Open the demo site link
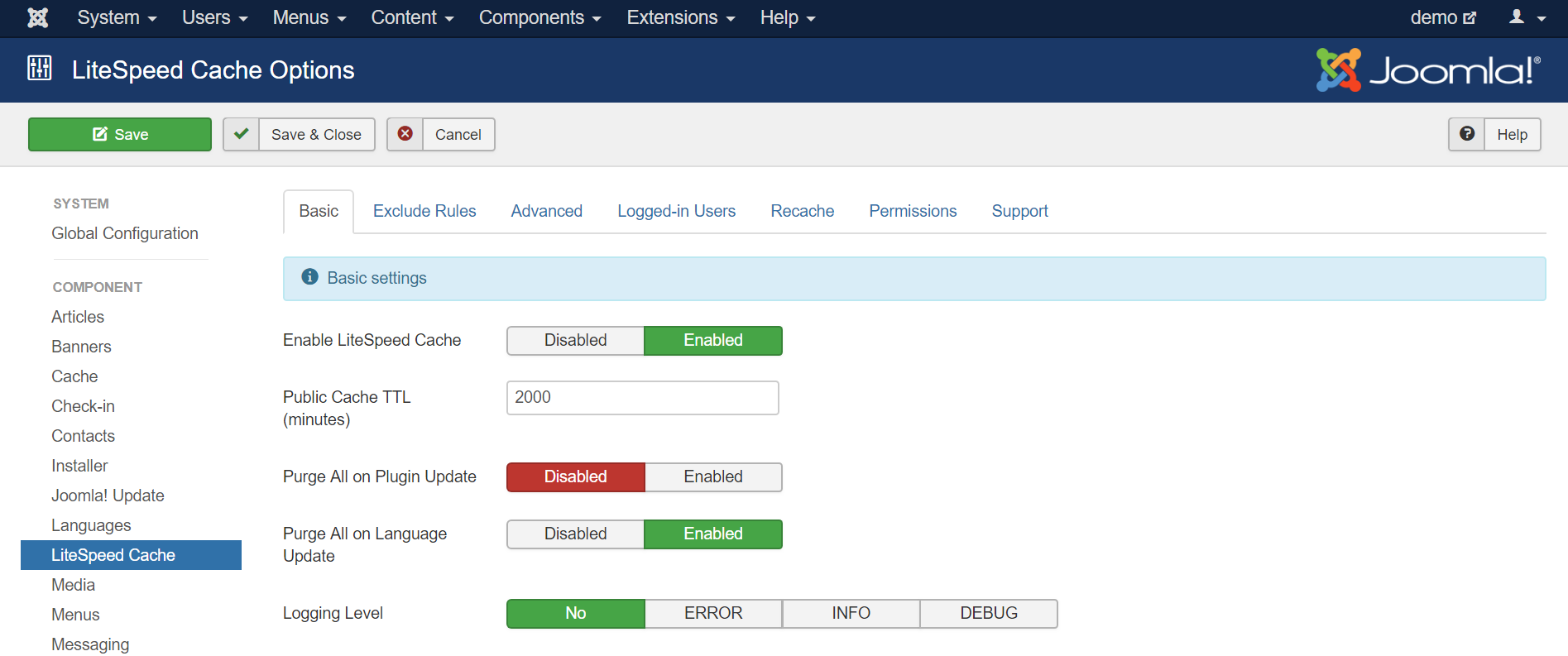Image resolution: width=1568 pixels, height=656 pixels. click(x=1443, y=17)
